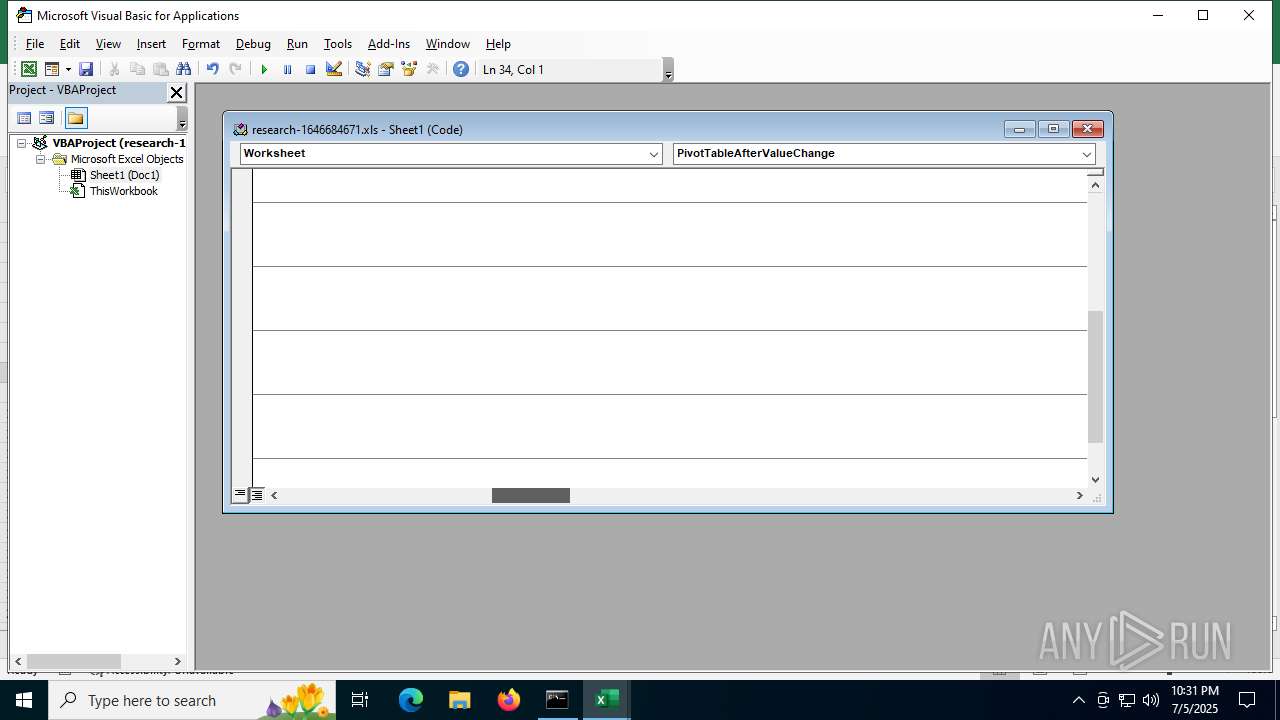Open the Format menu
This screenshot has width=1280, height=720.
[x=201, y=44]
